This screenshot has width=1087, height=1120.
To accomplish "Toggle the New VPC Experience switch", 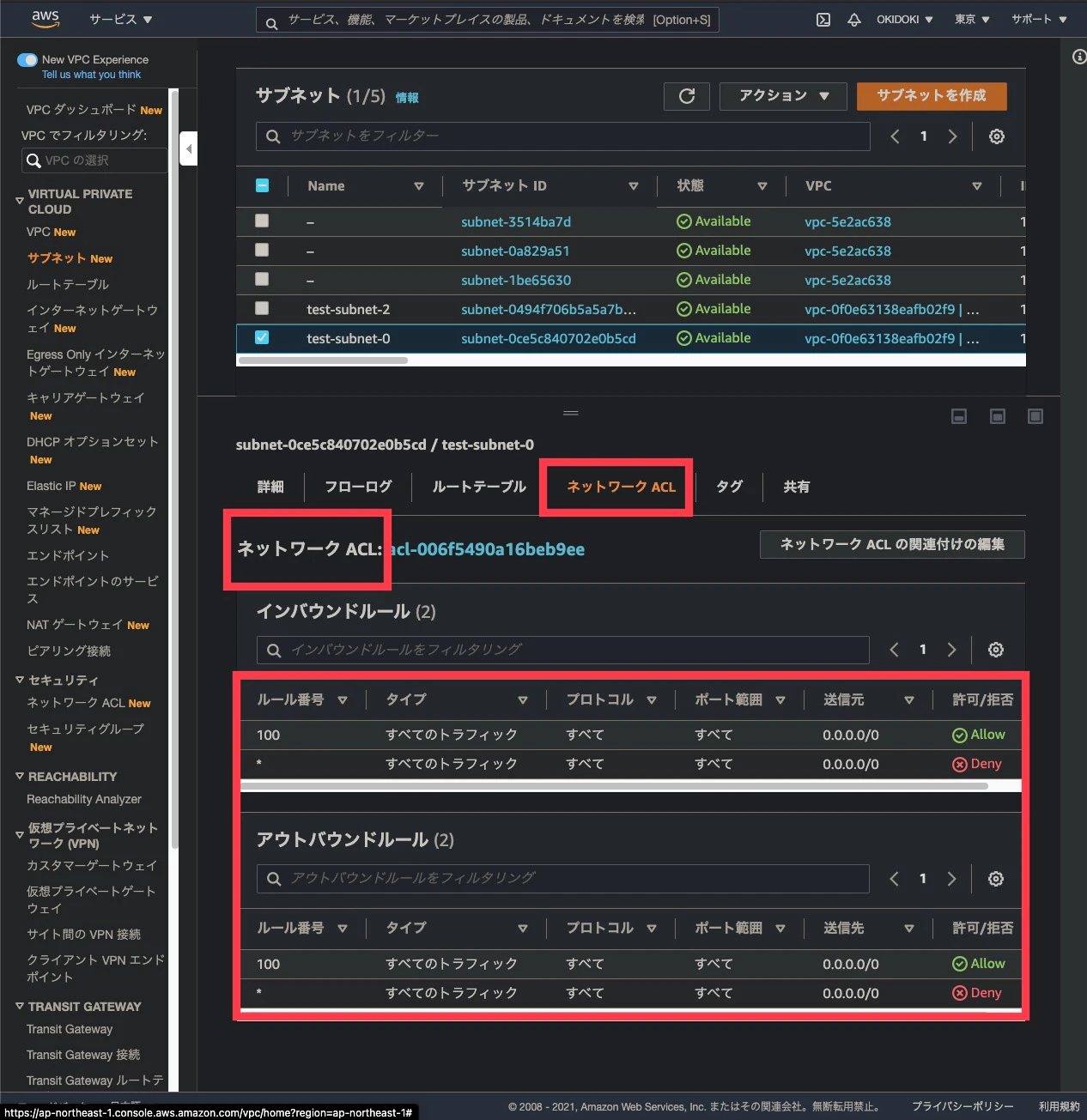I will 27,60.
